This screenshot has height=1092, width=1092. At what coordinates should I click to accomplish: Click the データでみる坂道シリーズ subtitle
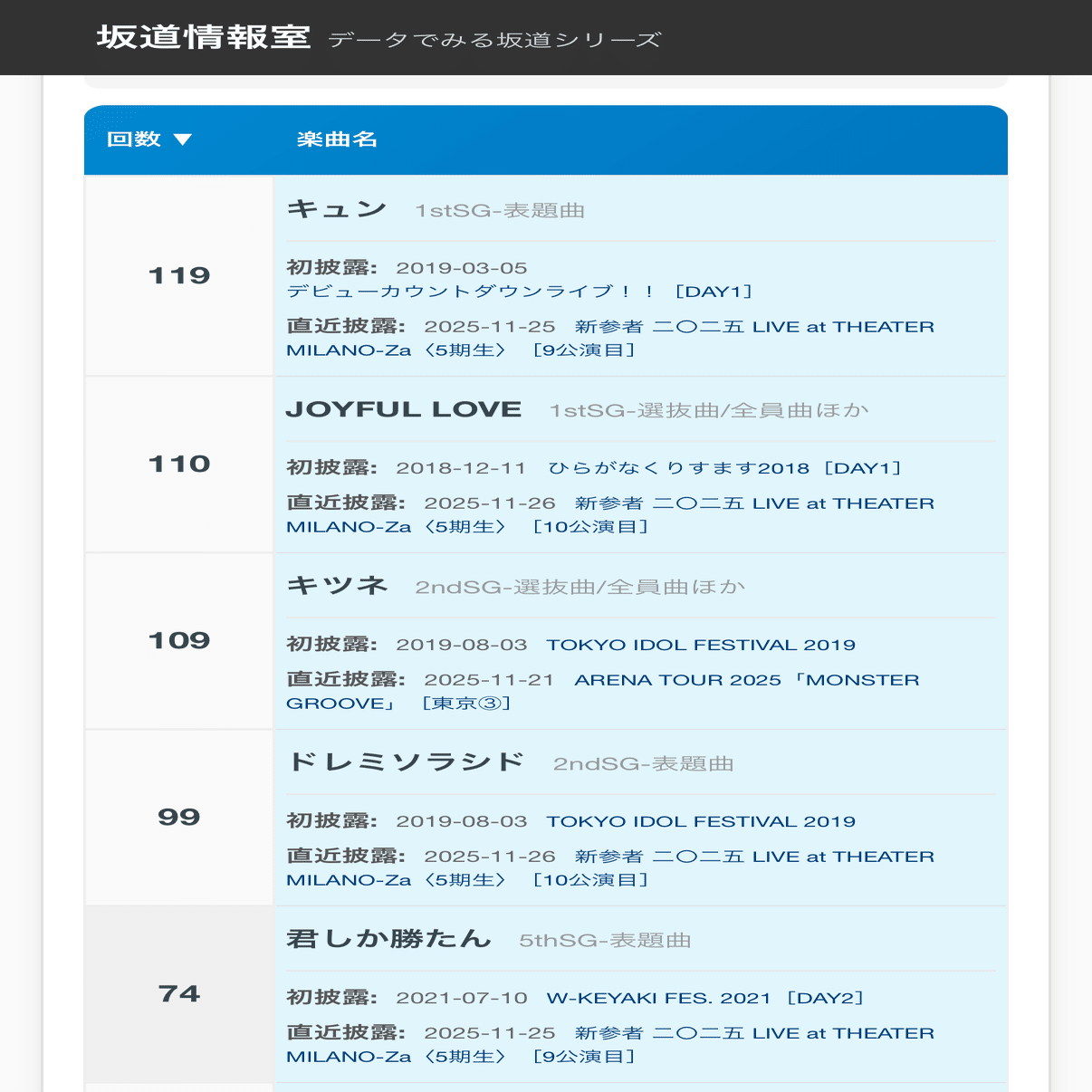494,39
